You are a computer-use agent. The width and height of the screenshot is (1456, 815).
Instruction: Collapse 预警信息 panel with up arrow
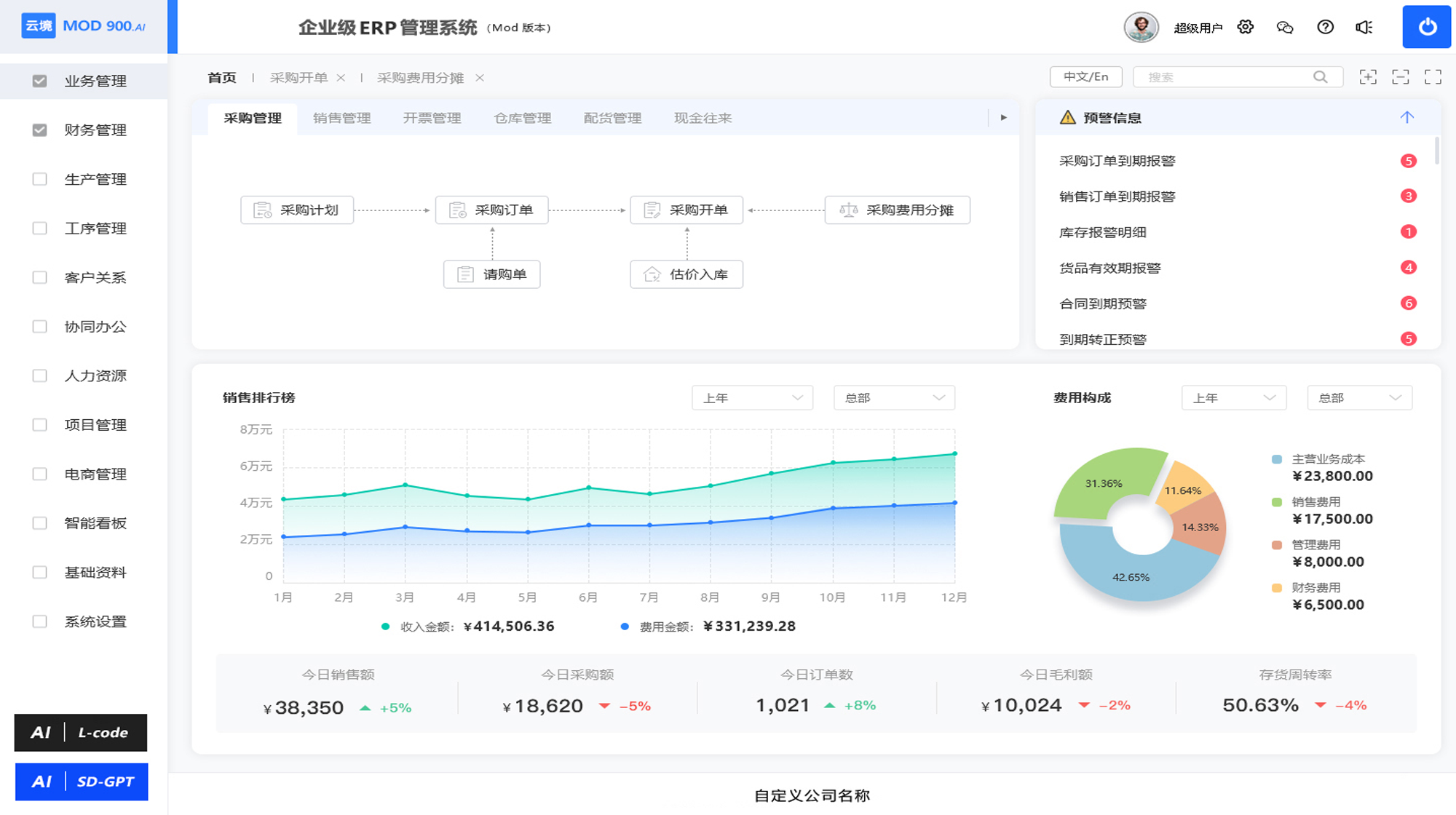pos(1406,117)
